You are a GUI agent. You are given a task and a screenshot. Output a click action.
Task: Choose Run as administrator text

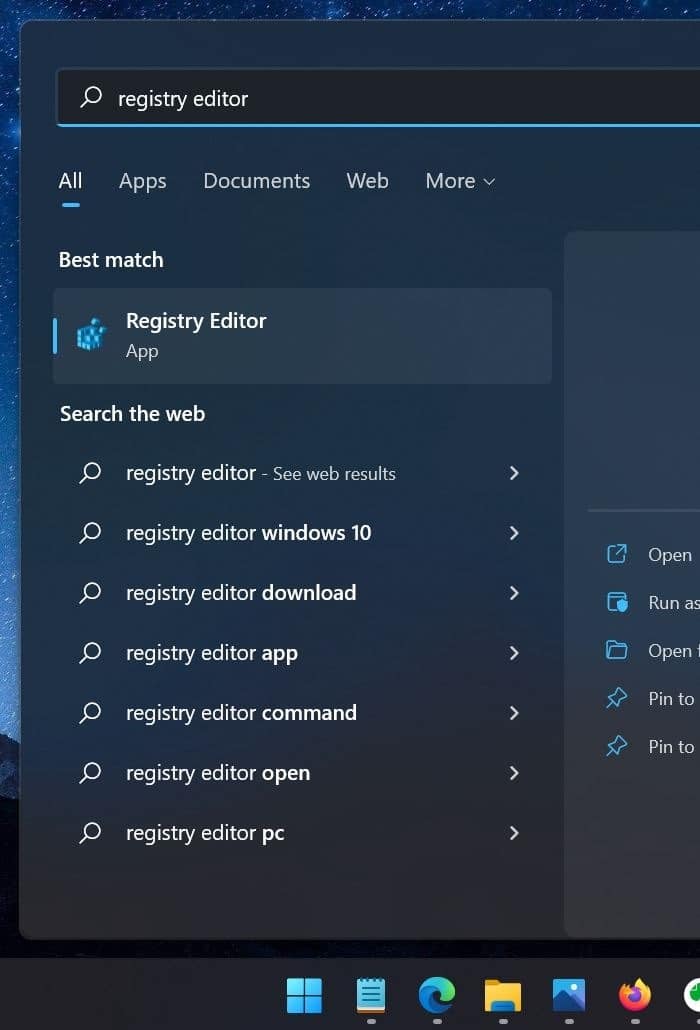point(674,602)
